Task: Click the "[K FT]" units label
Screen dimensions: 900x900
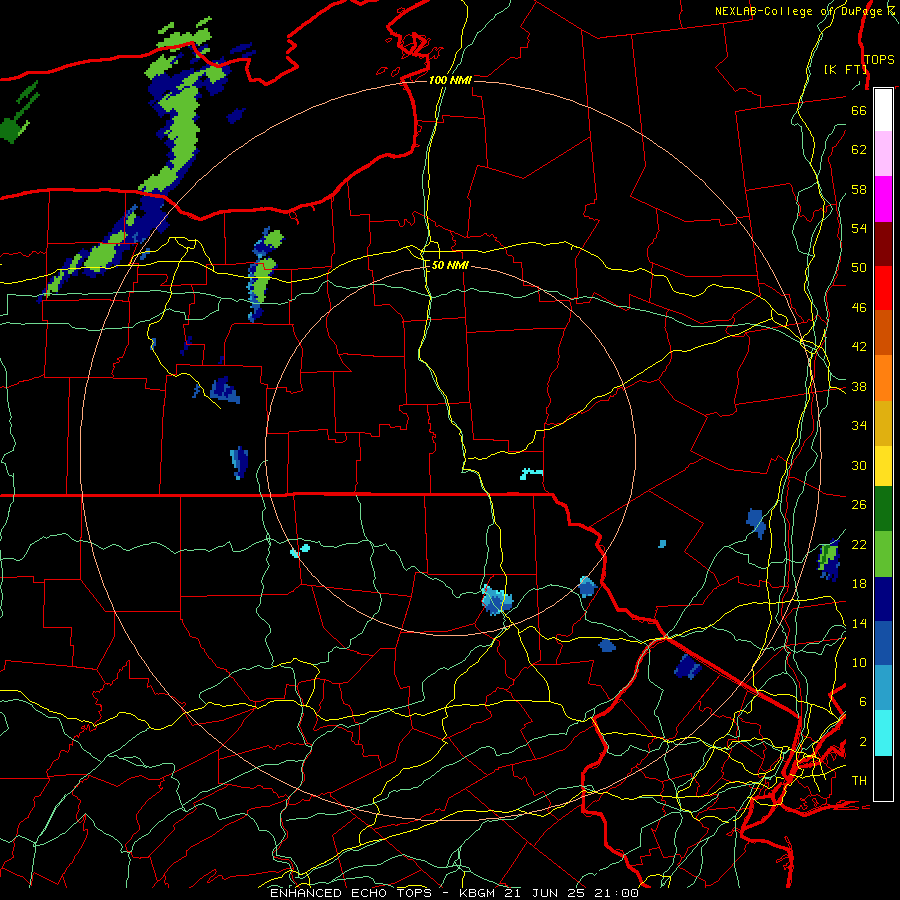Action: click(x=845, y=69)
